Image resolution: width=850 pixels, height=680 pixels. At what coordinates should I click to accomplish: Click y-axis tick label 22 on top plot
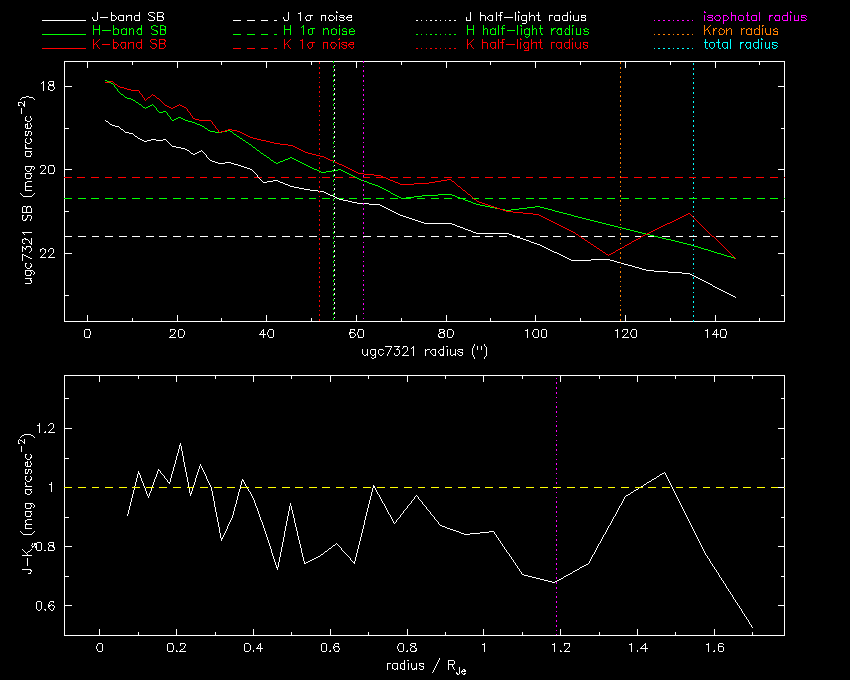(48, 253)
